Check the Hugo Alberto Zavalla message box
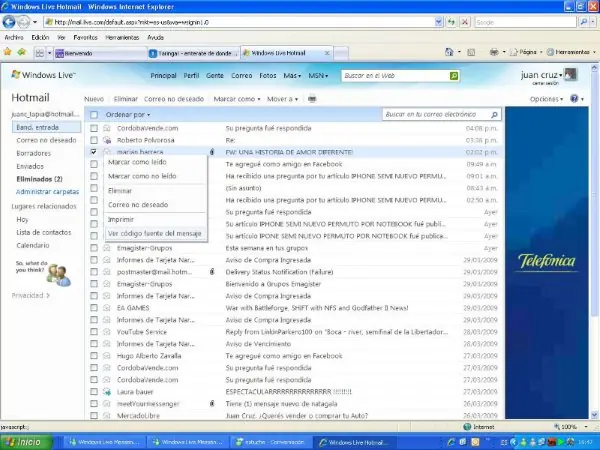Viewport: 600px width, 450px height. pyautogui.click(x=94, y=355)
